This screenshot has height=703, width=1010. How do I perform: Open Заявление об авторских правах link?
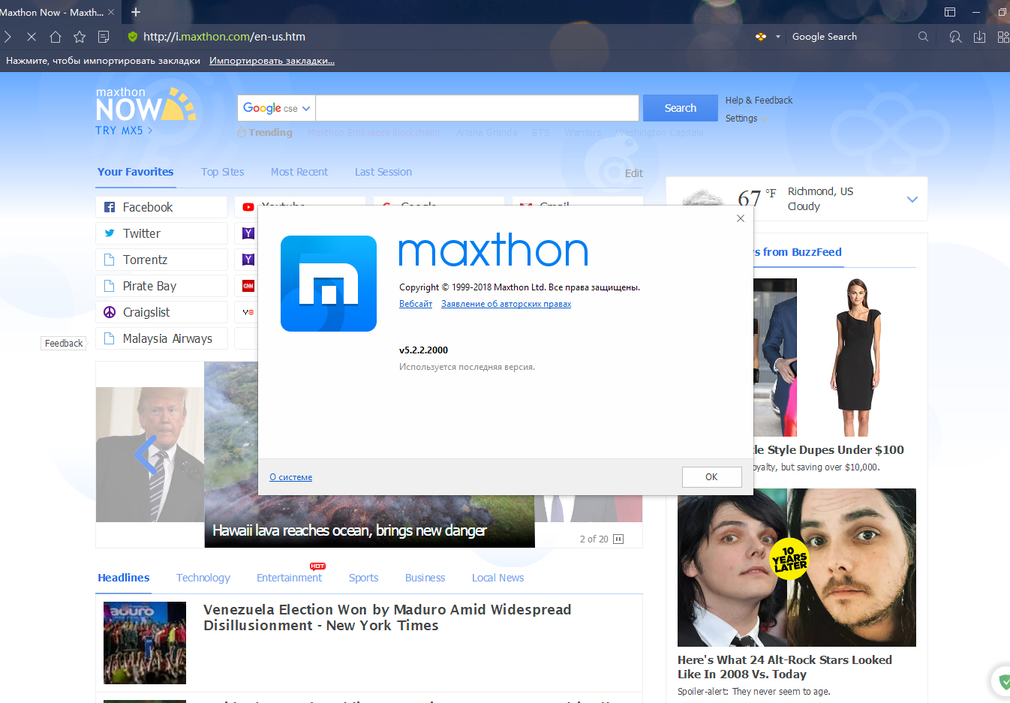tap(506, 304)
